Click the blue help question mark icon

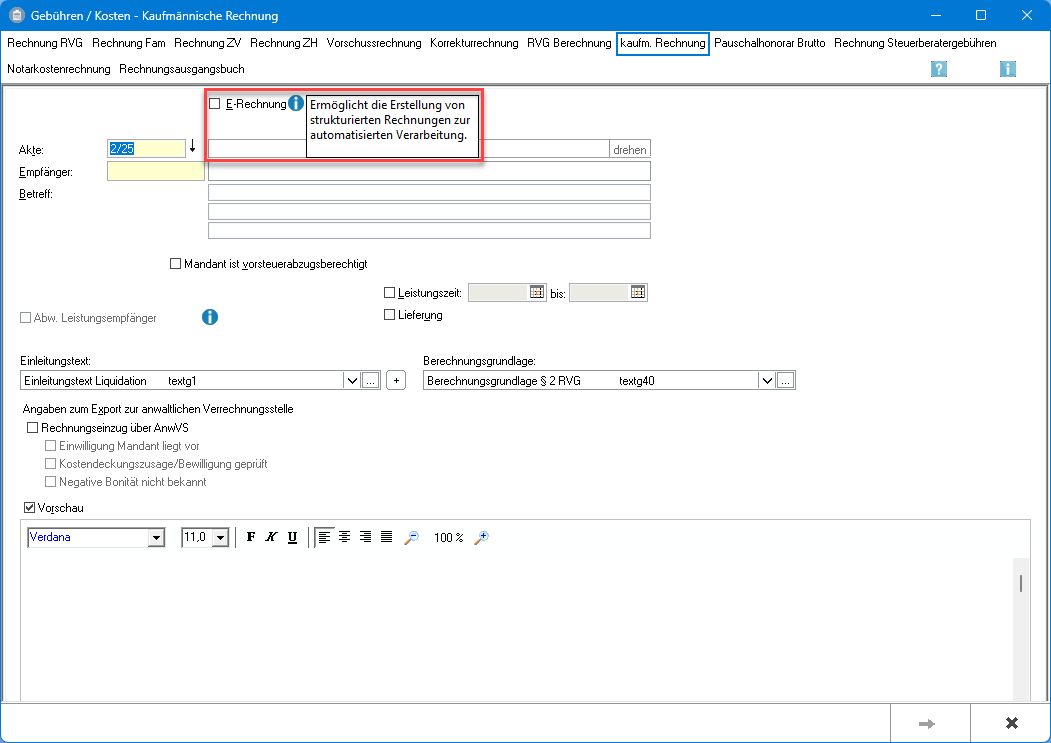(x=939, y=69)
